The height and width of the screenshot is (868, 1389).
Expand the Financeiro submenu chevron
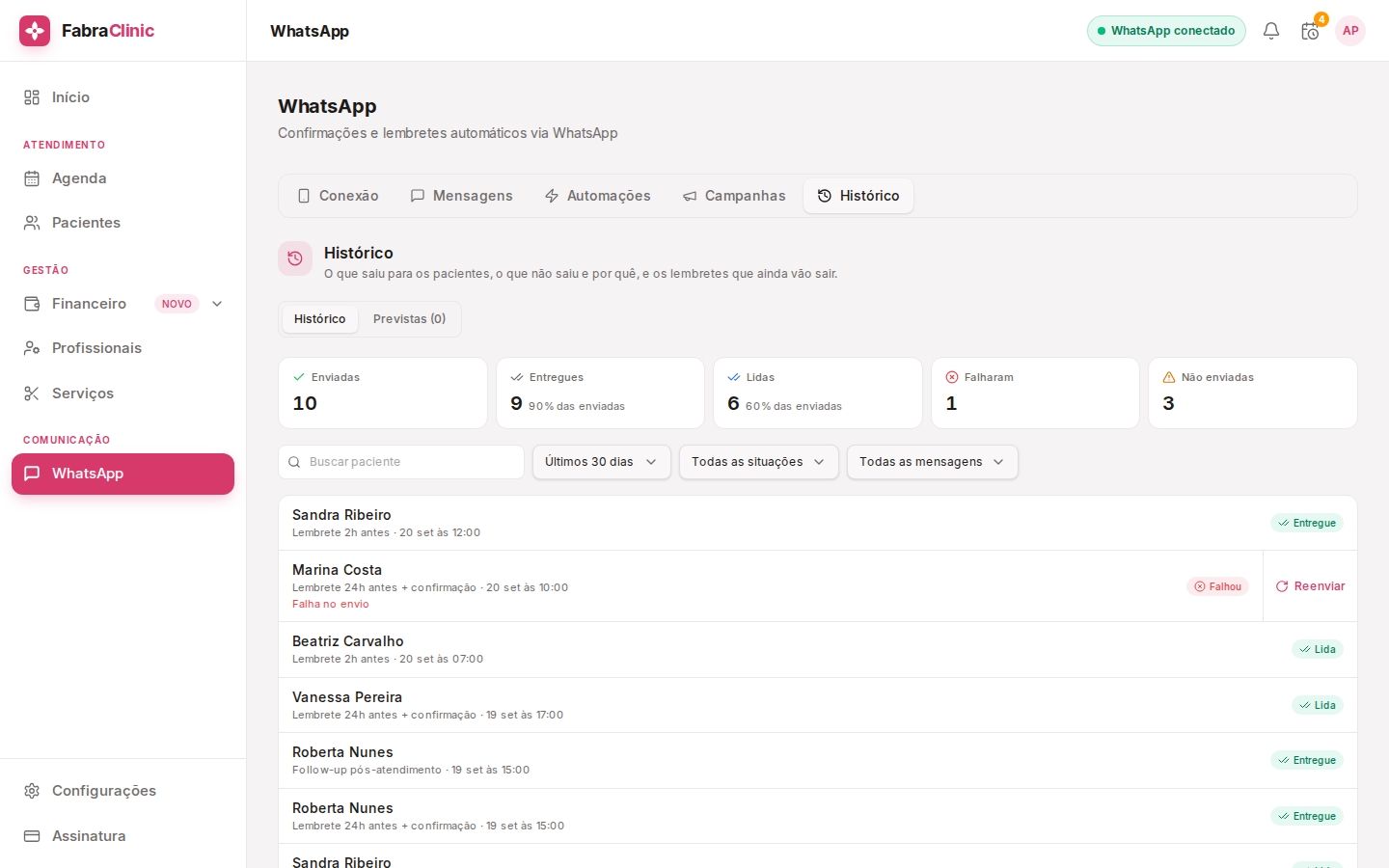tap(217, 304)
